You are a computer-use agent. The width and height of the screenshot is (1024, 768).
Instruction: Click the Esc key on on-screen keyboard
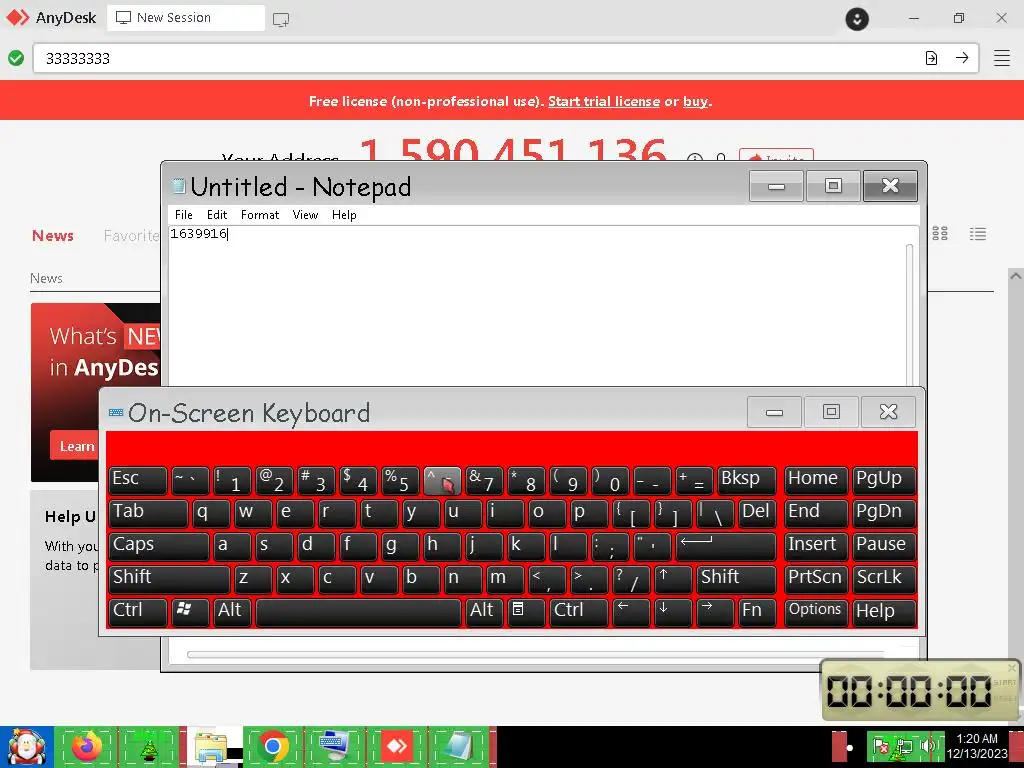(138, 481)
